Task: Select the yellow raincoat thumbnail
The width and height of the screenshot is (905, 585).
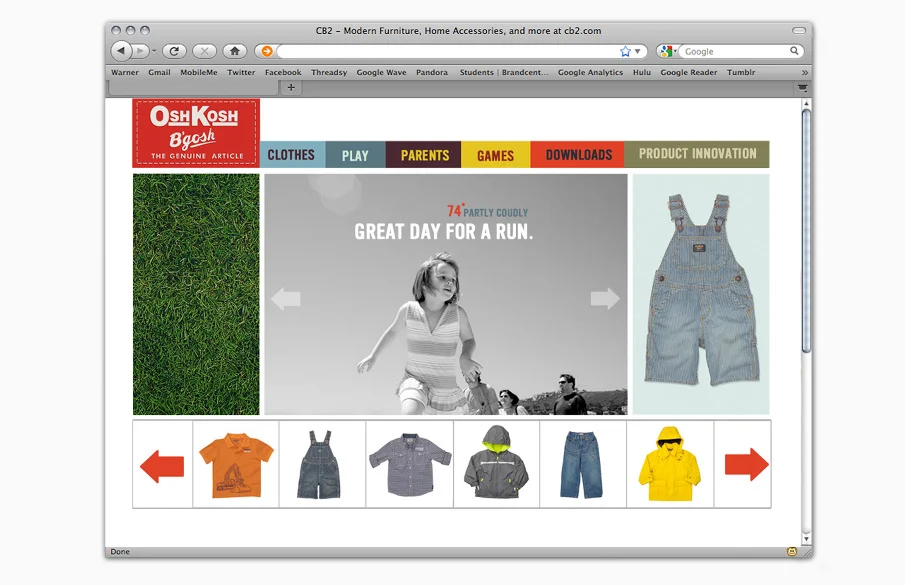Action: pos(670,464)
